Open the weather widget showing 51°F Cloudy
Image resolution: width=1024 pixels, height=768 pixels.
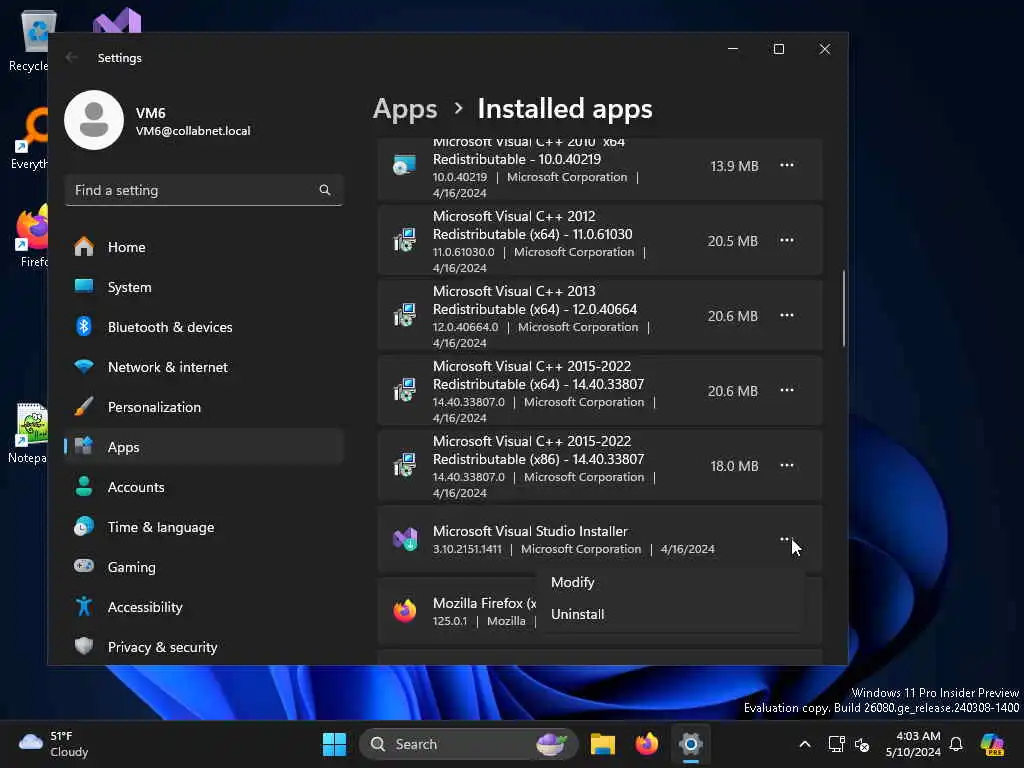pos(54,744)
